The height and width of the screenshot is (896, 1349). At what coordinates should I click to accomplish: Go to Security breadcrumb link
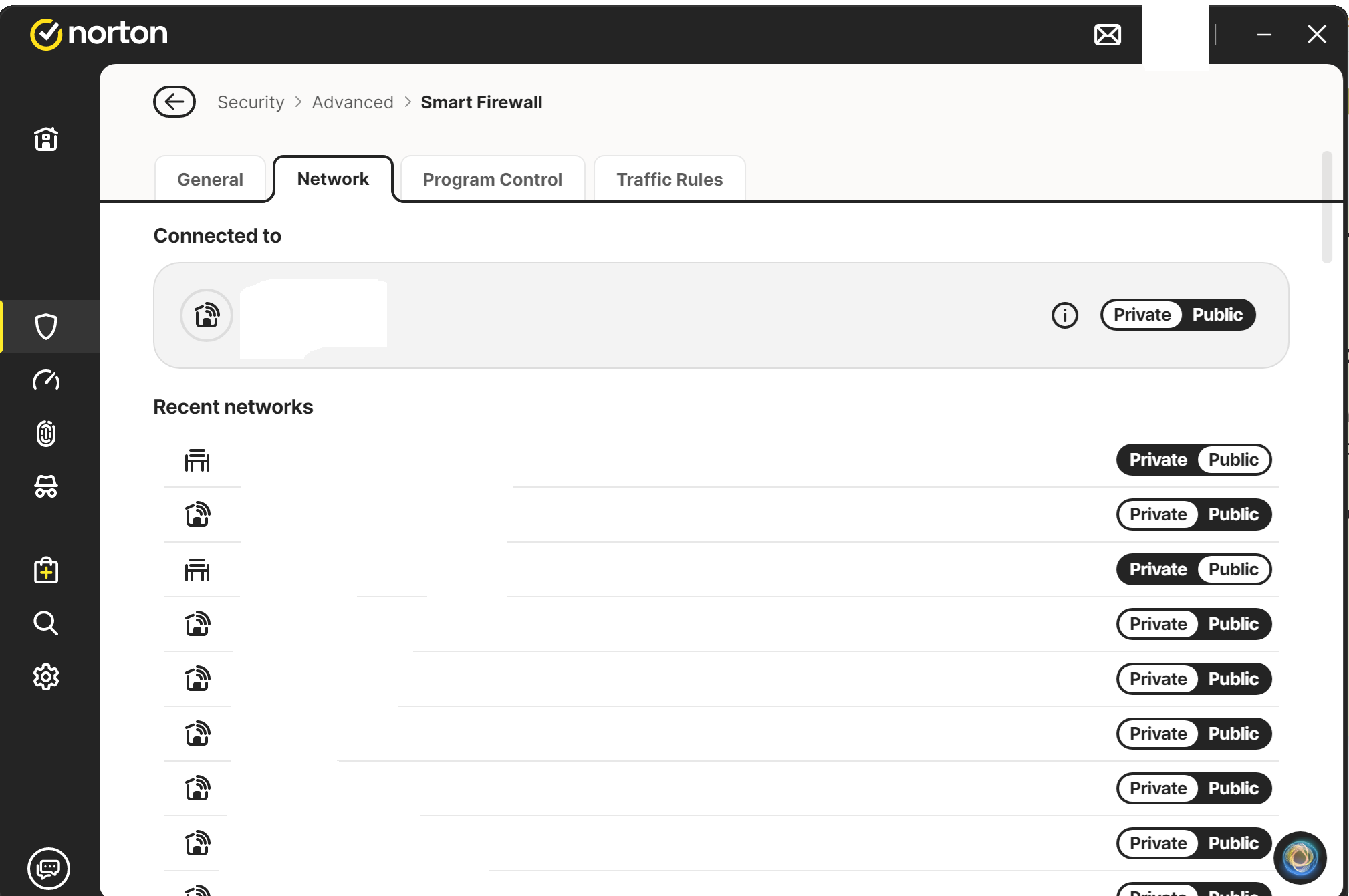click(251, 102)
